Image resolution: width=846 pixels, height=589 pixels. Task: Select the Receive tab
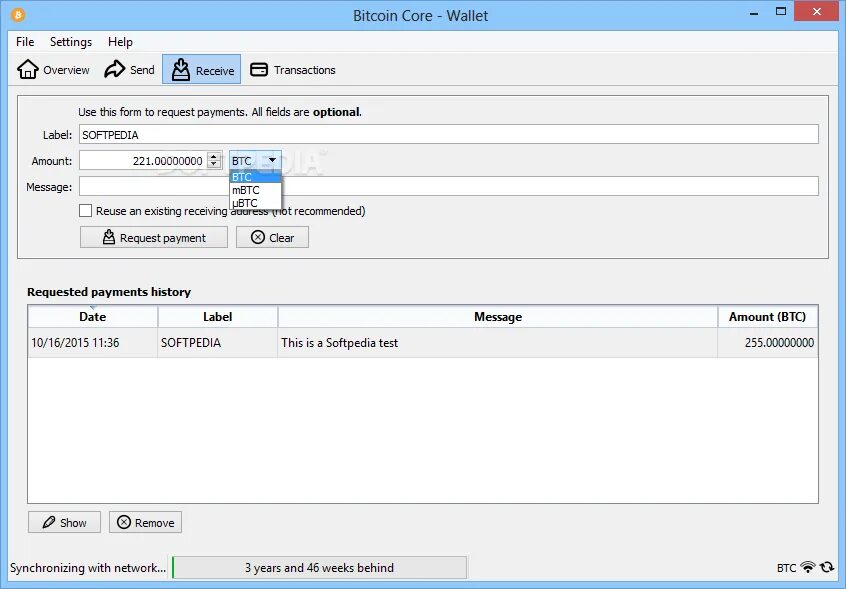(x=202, y=70)
